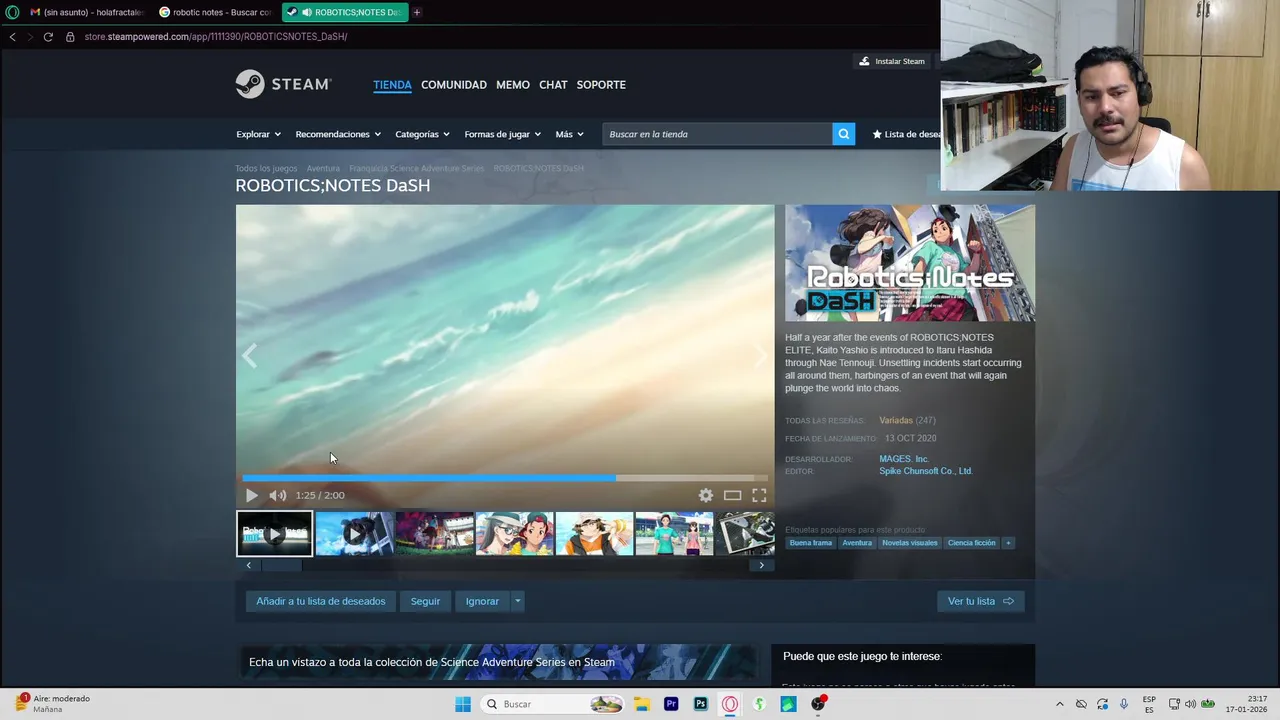Expand the Formas de jugar dropdown
Viewport: 1280px width, 720px height.
[x=502, y=134]
